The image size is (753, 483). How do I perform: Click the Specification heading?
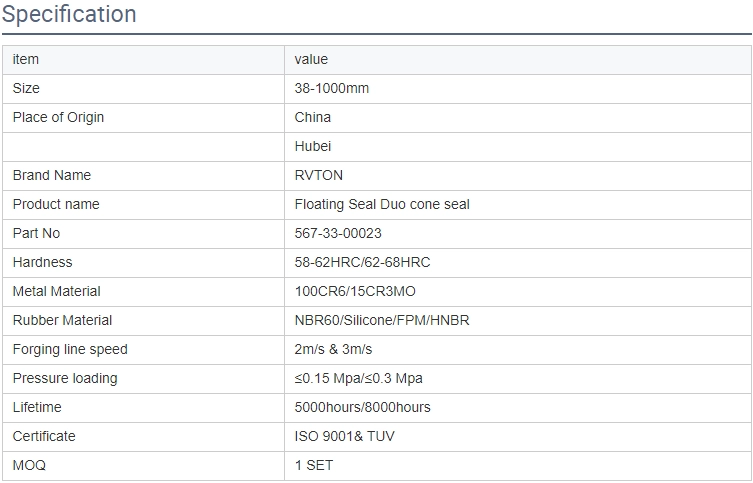[x=69, y=14]
